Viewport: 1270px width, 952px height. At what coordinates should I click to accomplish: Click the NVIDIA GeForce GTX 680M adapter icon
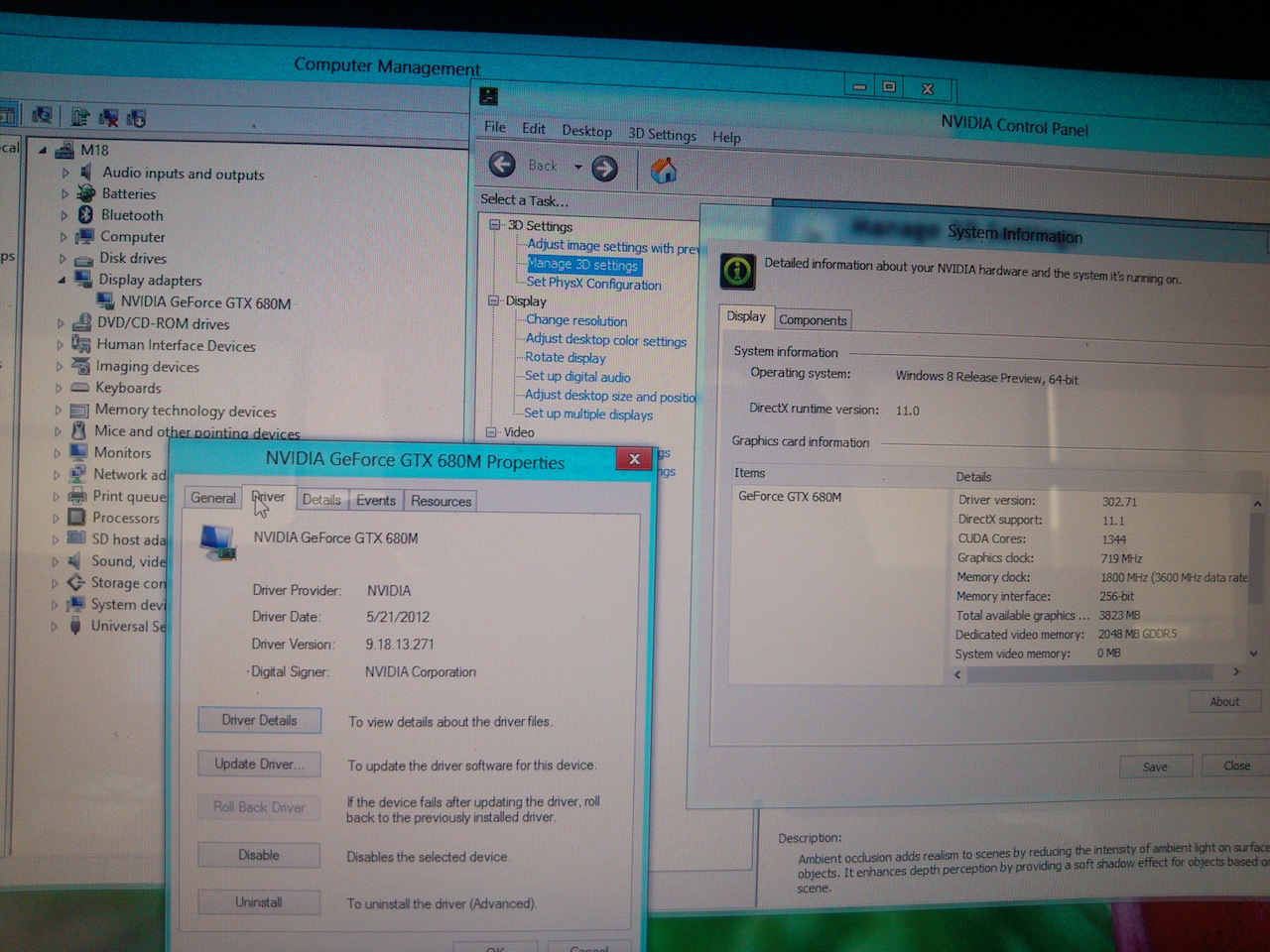click(105, 301)
